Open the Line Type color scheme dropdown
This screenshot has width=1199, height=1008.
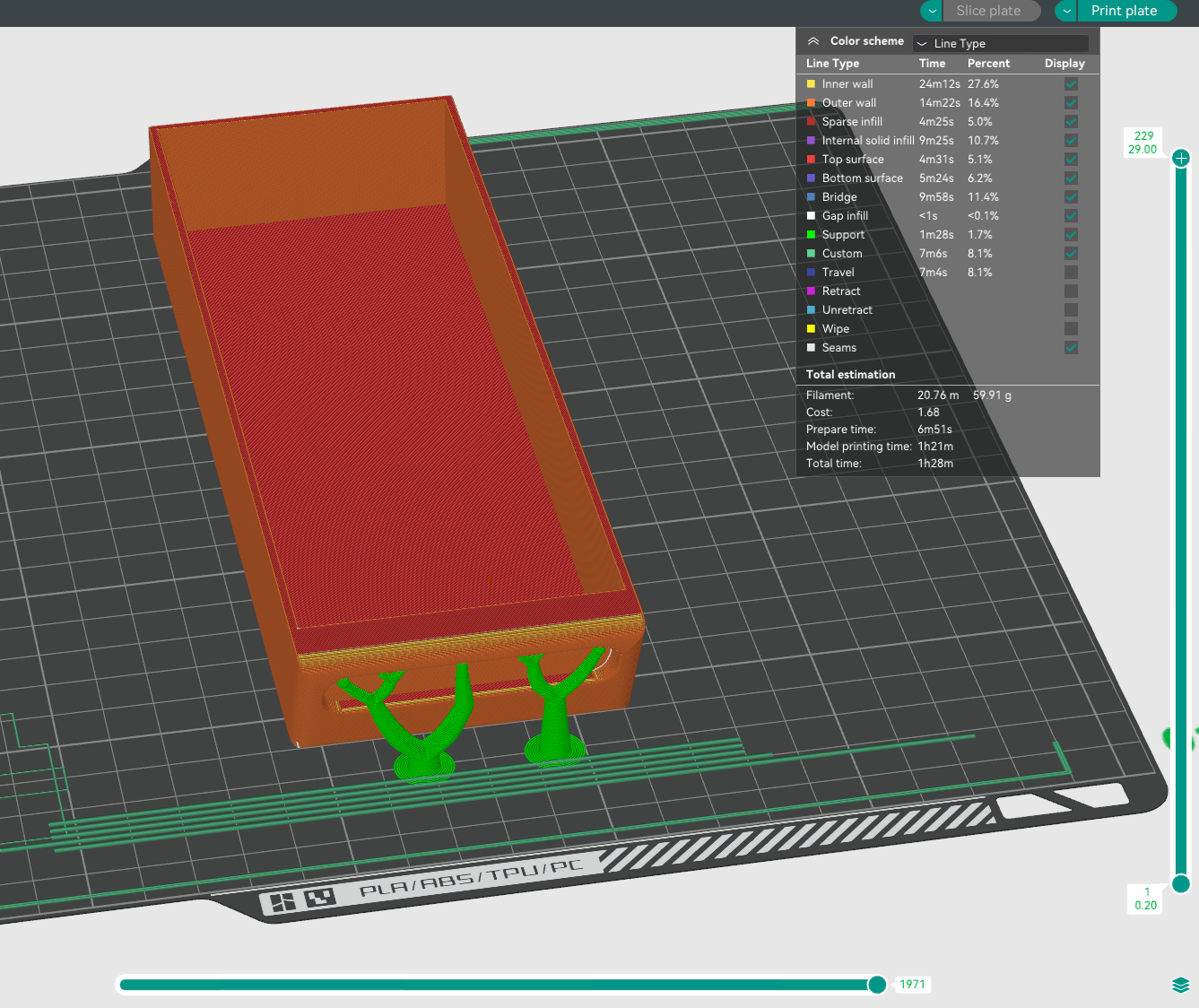pos(1001,43)
